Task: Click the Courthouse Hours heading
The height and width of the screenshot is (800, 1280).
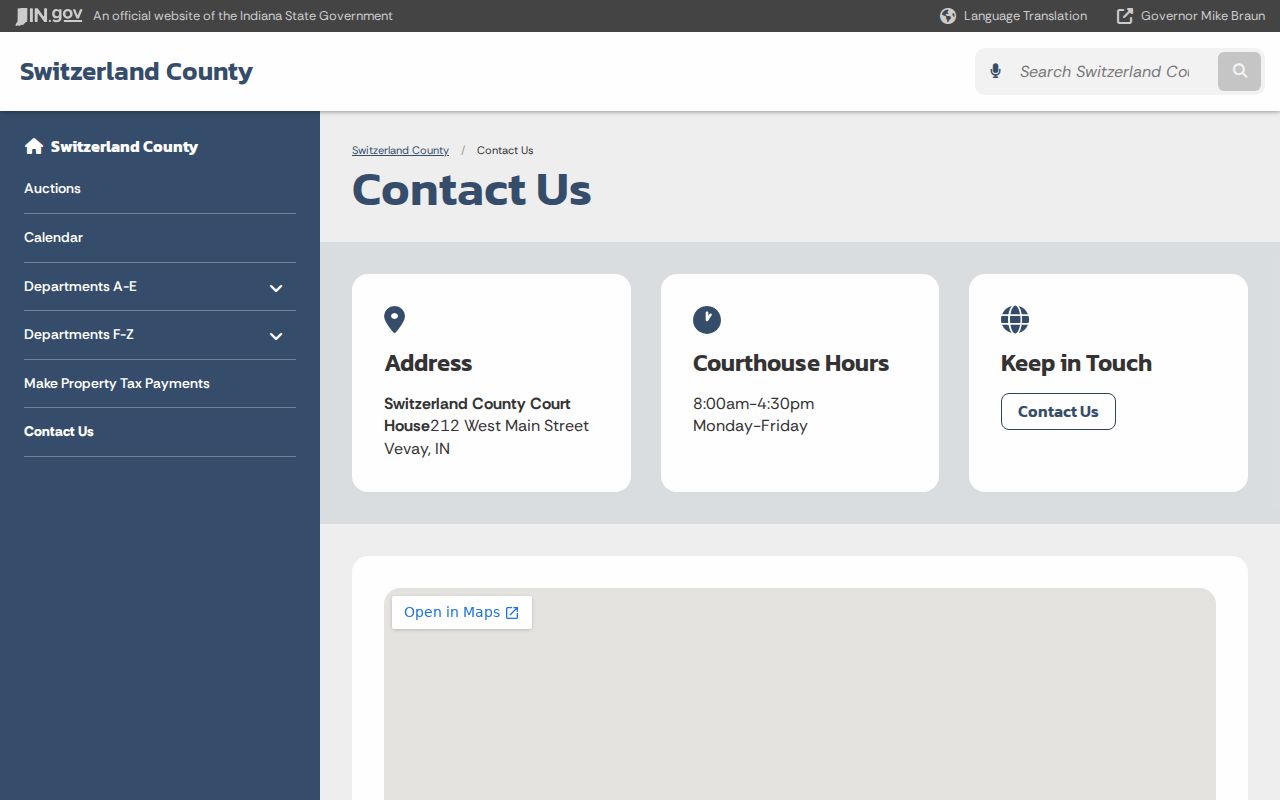Action: tap(791, 364)
